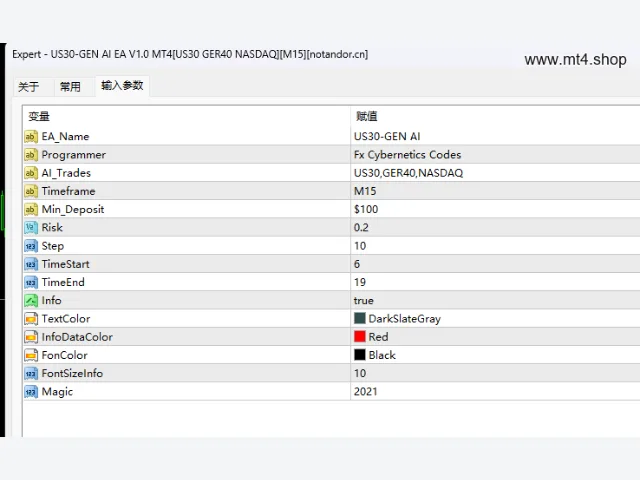
Task: Click the Timeframe variable label
Action: coord(68,191)
